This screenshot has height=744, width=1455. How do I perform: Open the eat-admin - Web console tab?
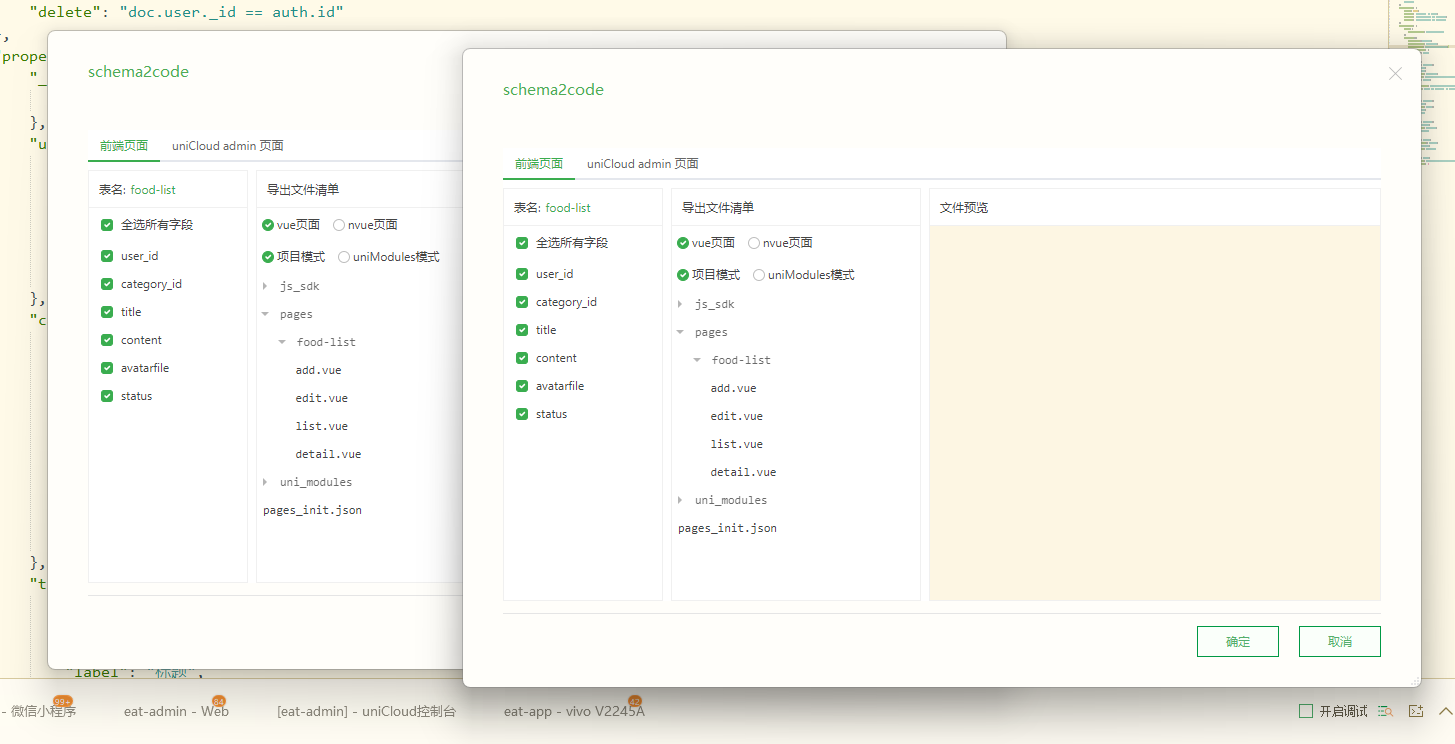pyautogui.click(x=176, y=711)
